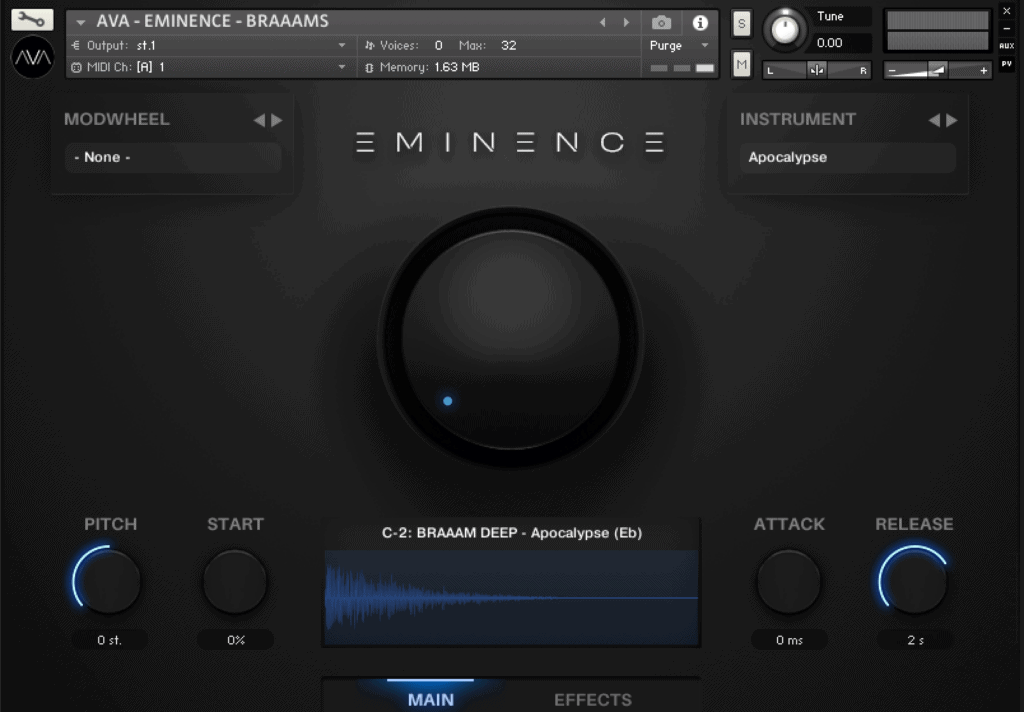Screen dimensions: 1024x712
Task: Switch to the EFFECTS tab
Action: (x=593, y=700)
